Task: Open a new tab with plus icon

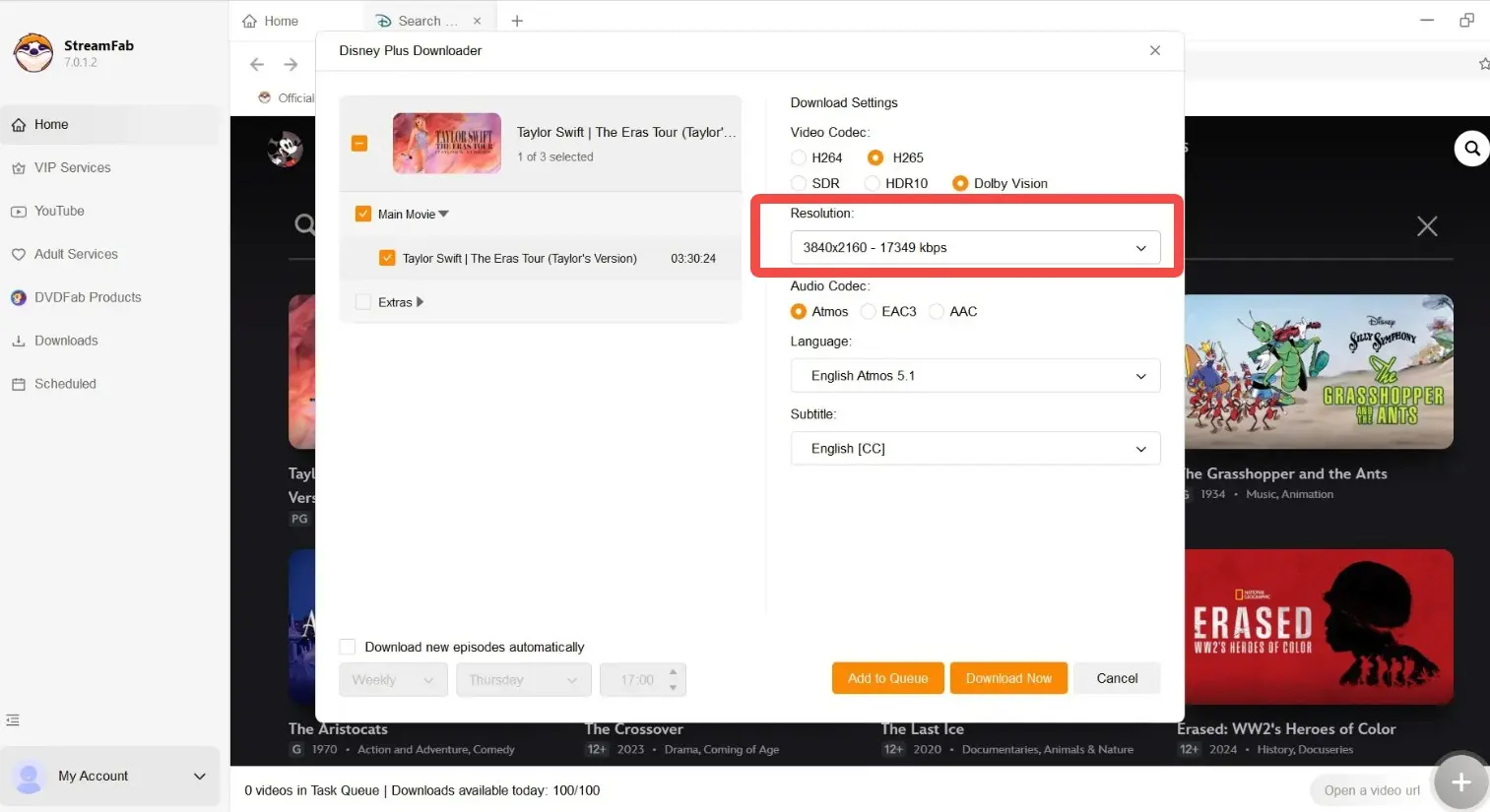Action: (517, 21)
